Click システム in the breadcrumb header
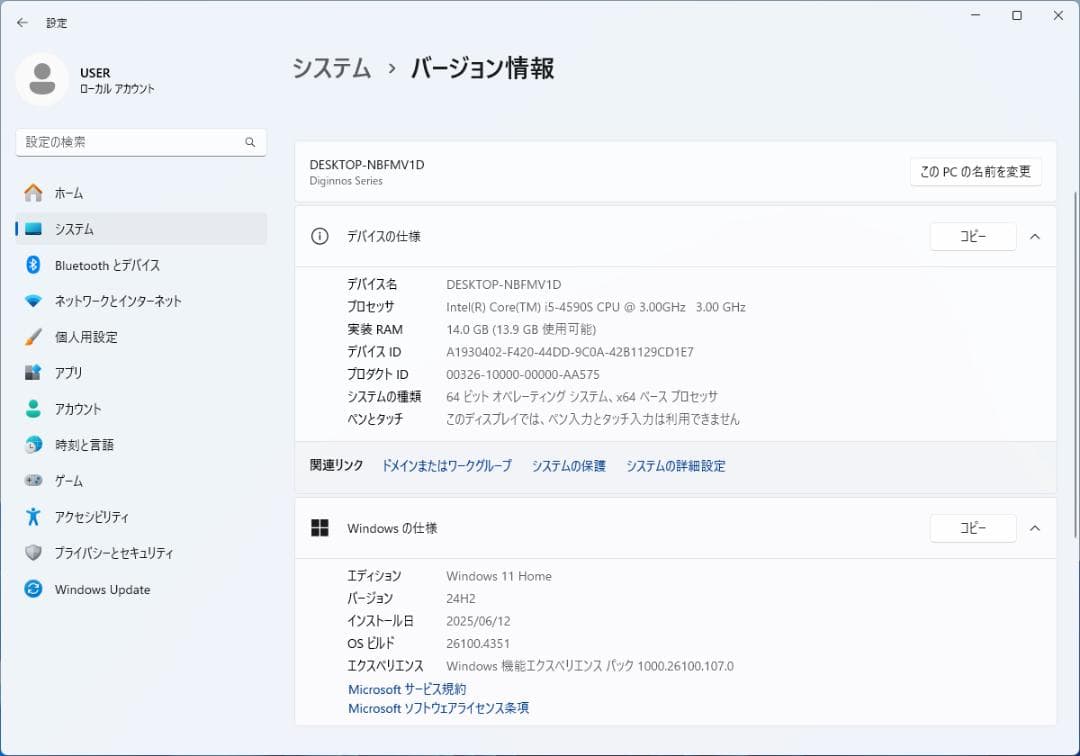The height and width of the screenshot is (756, 1080). [332, 68]
